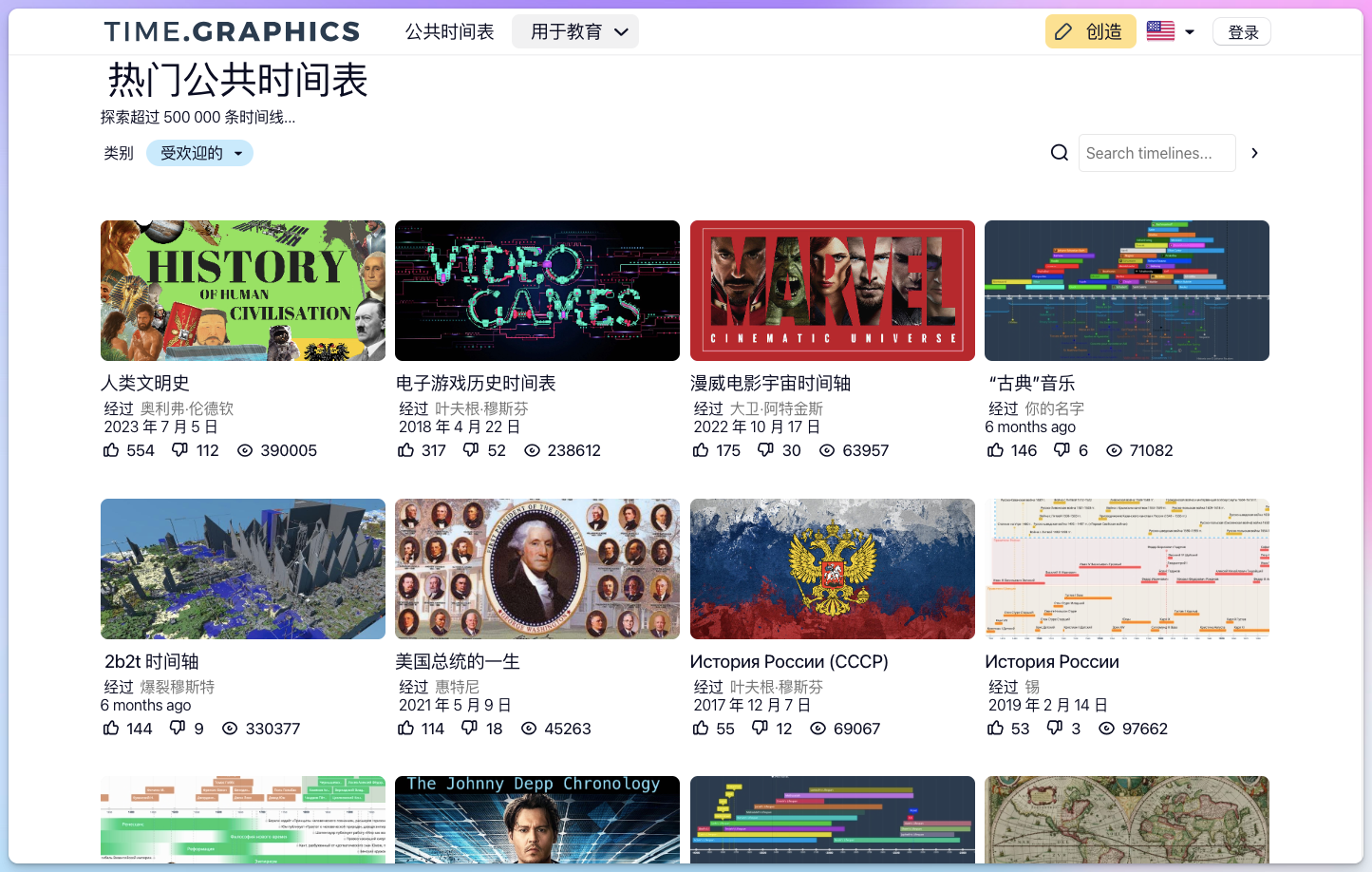The image size is (1372, 872).
Task: Click the eye icon showing 97662 views
Action: pyautogui.click(x=1106, y=729)
